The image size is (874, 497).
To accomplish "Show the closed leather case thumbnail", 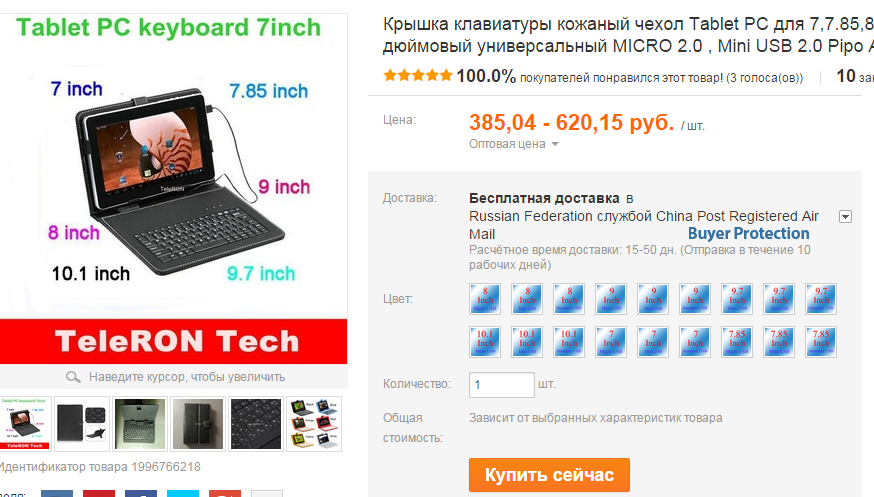I will click(x=198, y=424).
